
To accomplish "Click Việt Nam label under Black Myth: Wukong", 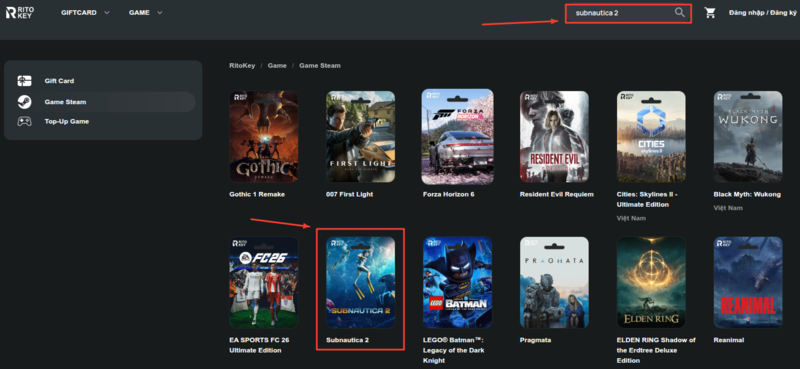I will [x=728, y=208].
